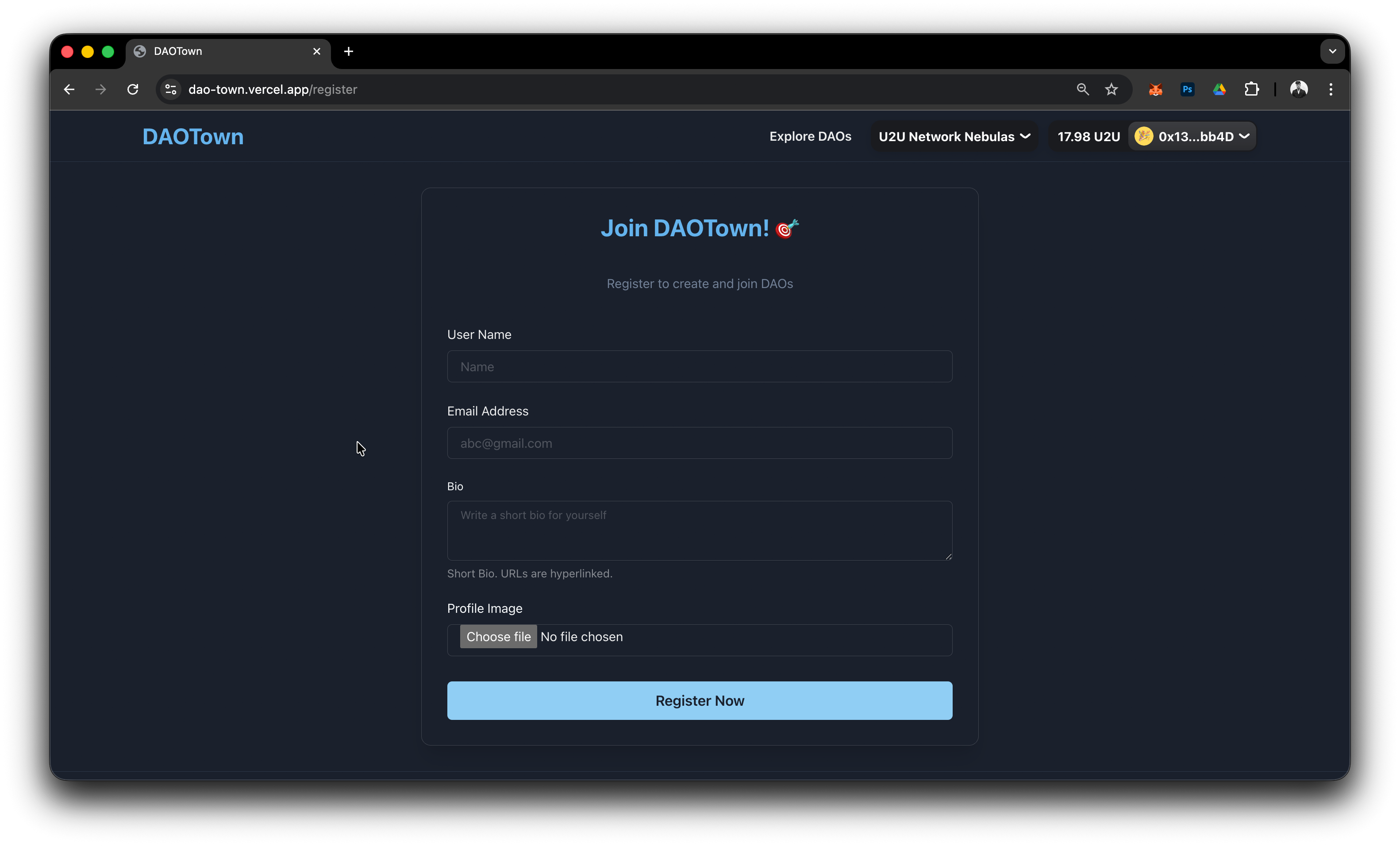Open the site information icon
Viewport: 1400px width, 846px height.
click(170, 89)
